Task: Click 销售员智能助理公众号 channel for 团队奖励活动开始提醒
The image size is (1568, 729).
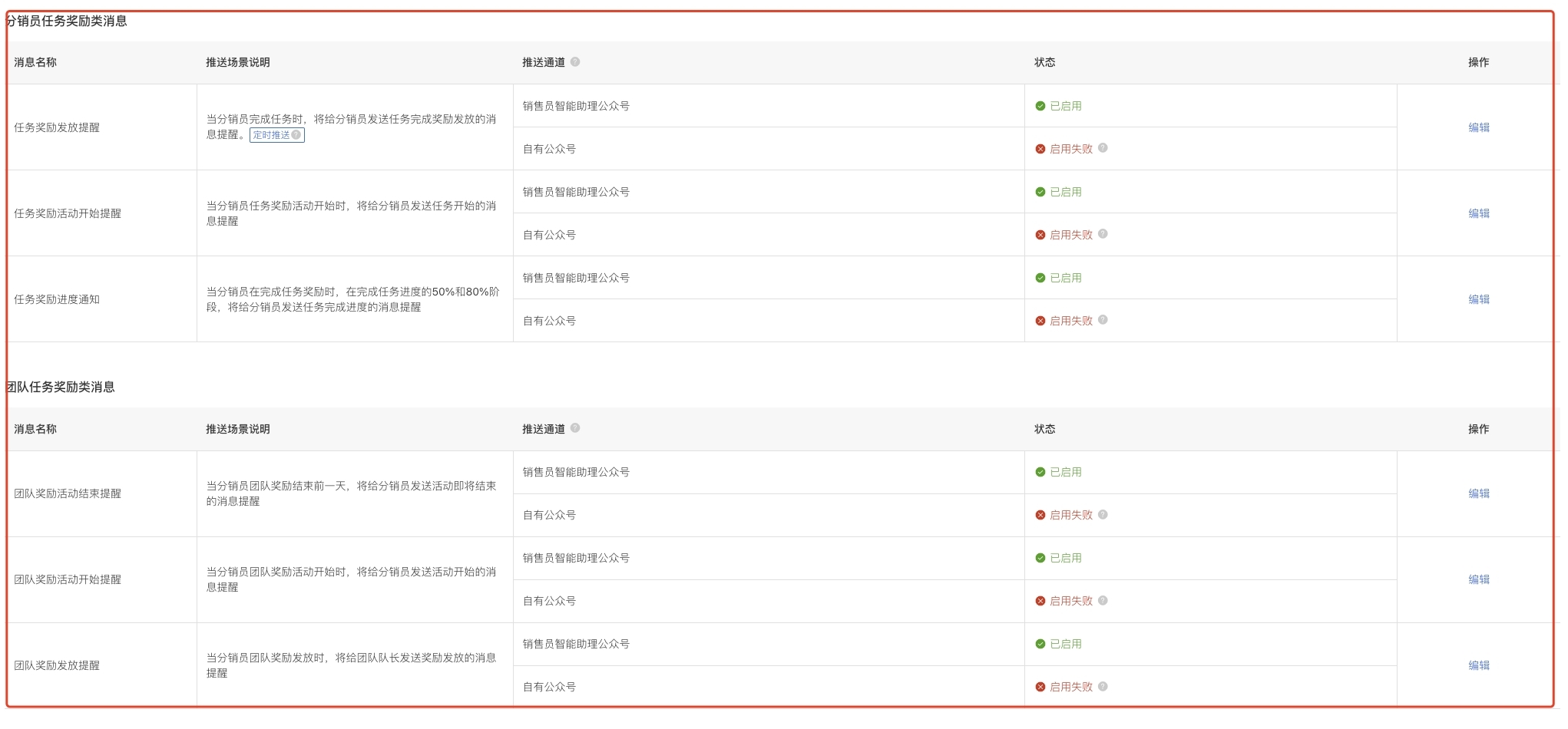Action: 576,558
